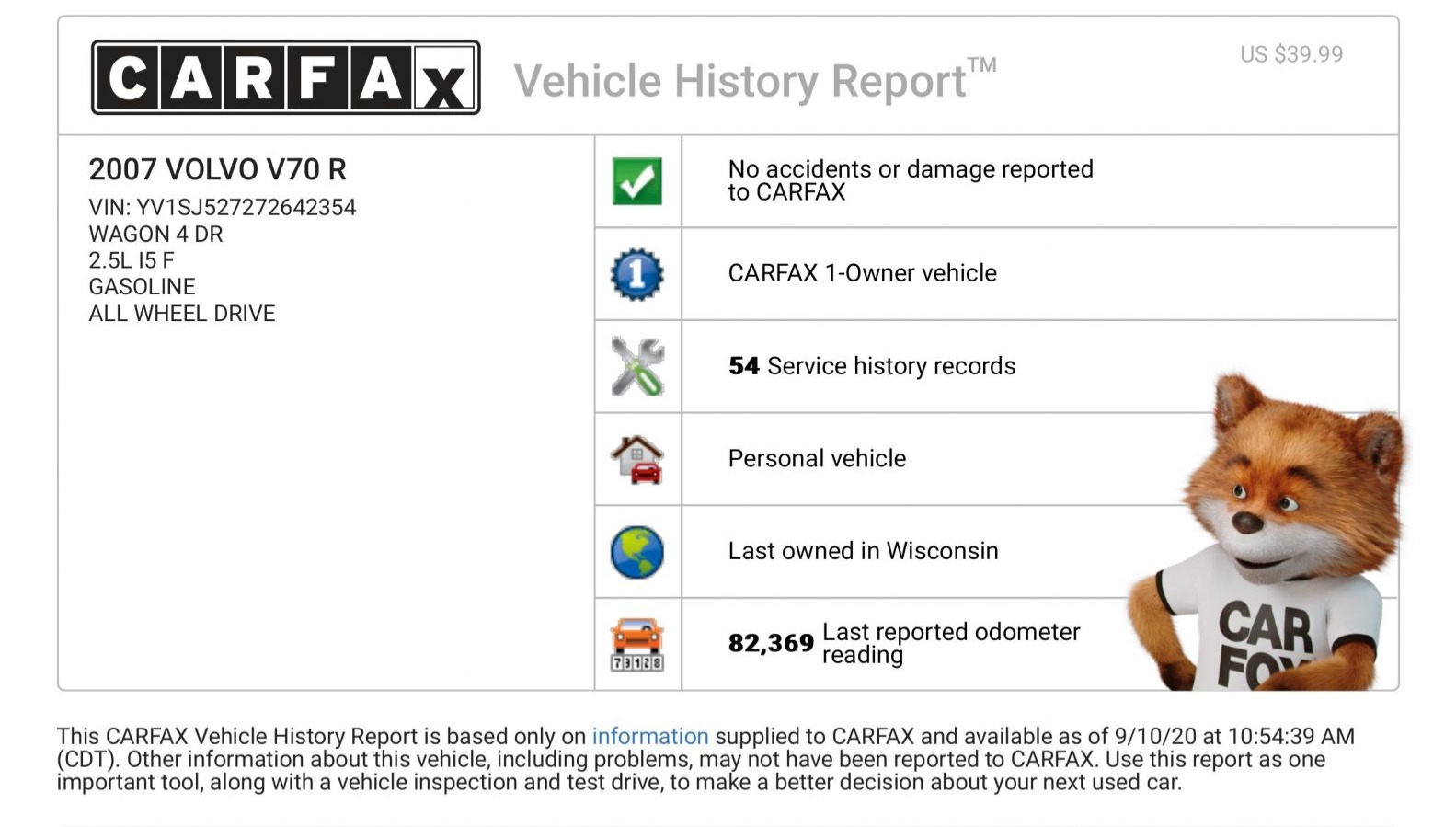Select 'Personal vehicle' row text
The height and width of the screenshot is (827, 1456).
(x=817, y=458)
